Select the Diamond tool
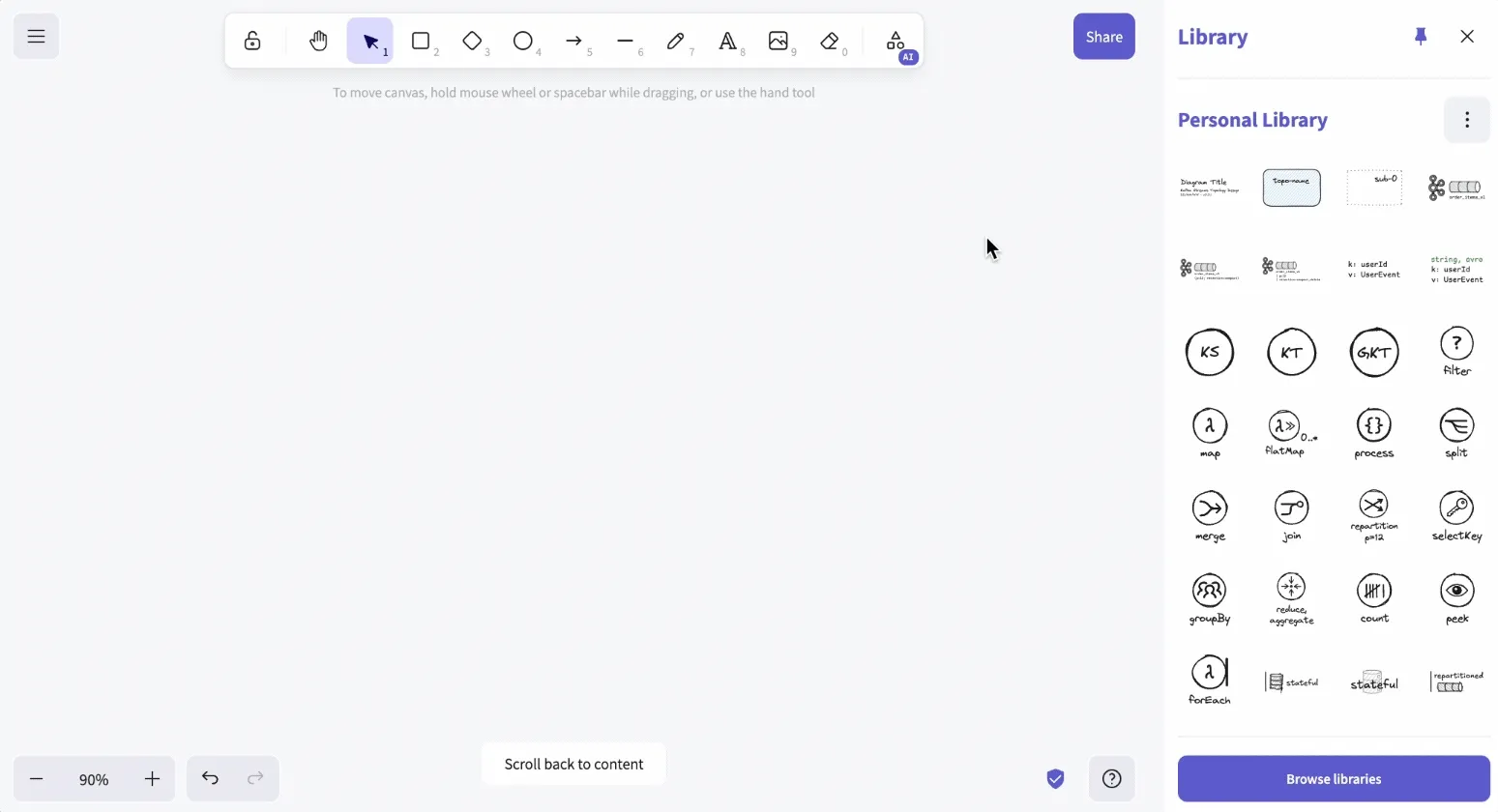Screen dimensions: 1498x812 (472, 41)
